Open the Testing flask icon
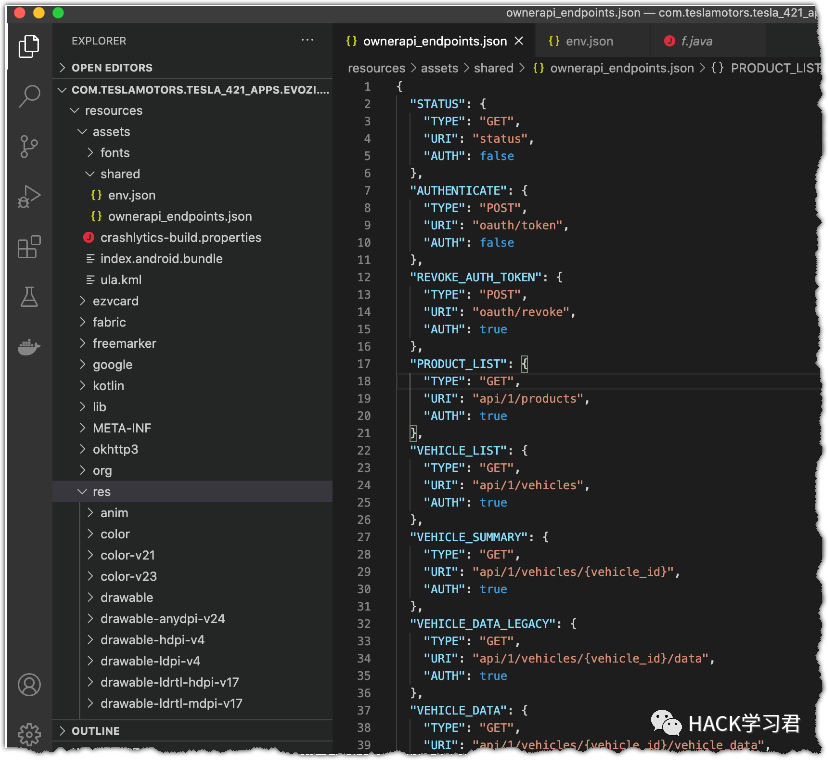 pos(29,297)
